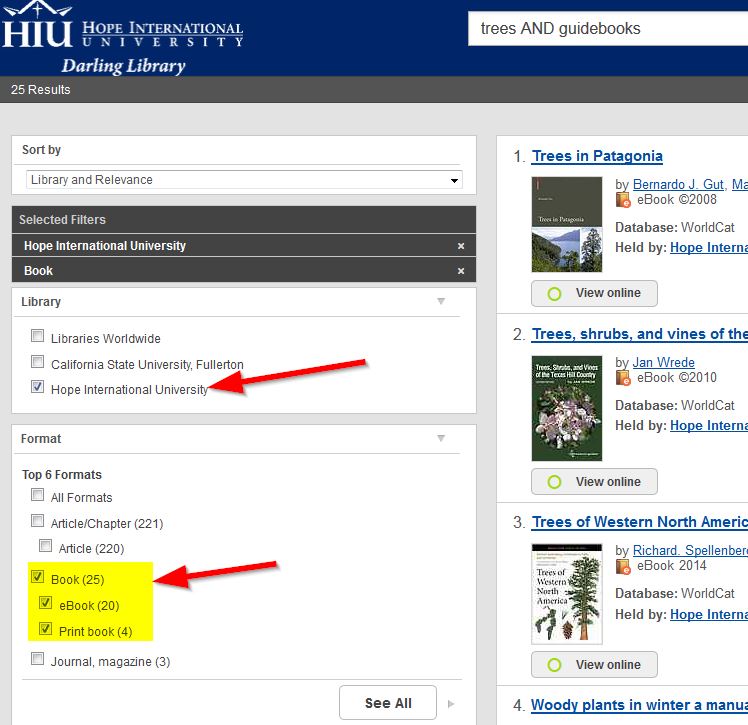This screenshot has width=748, height=725.
Task: Click Held by Hope International link for result 1
Action: (709, 248)
